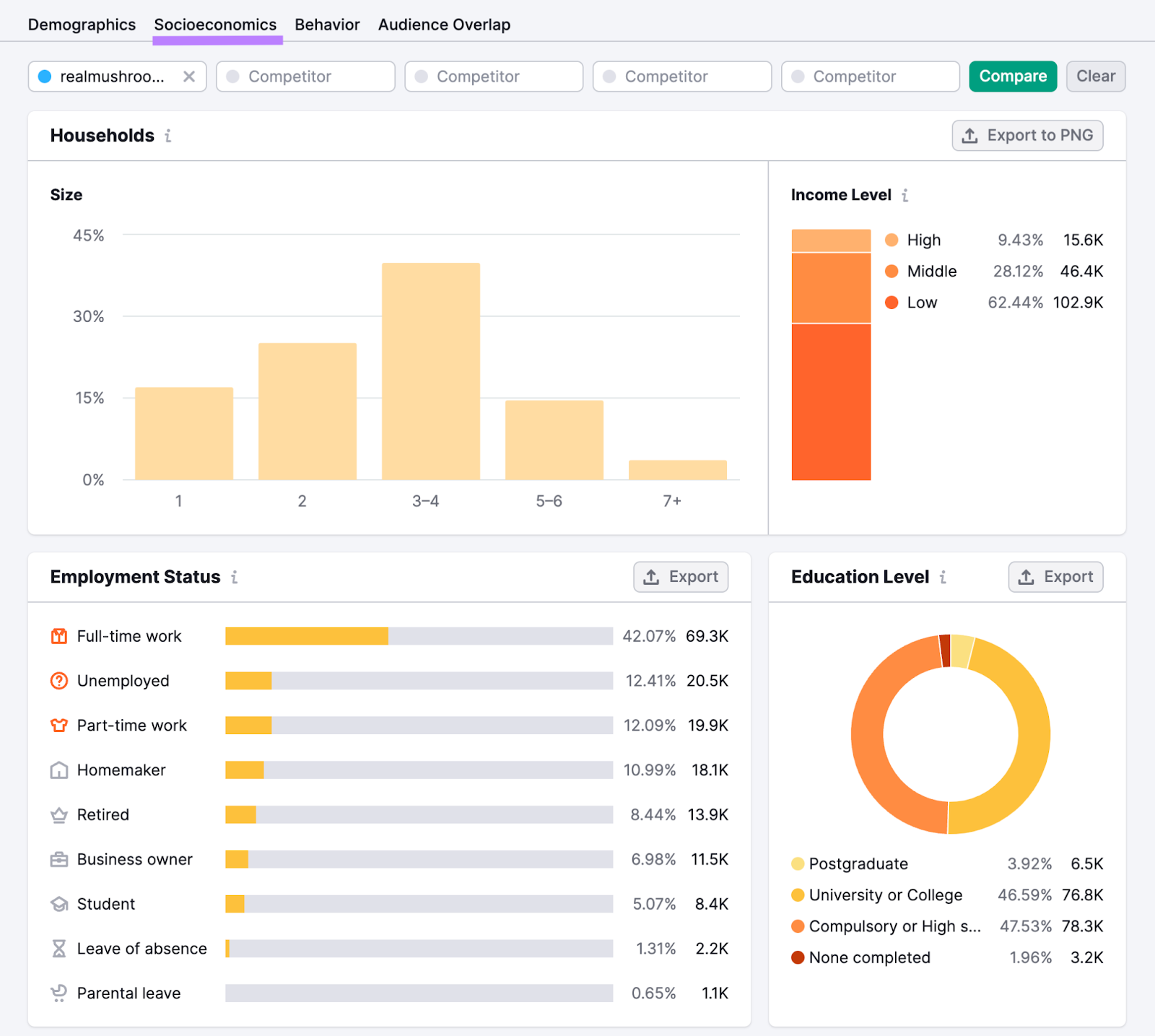This screenshot has width=1155, height=1036.
Task: Click the realmushroo... domain input field
Action: (x=118, y=77)
